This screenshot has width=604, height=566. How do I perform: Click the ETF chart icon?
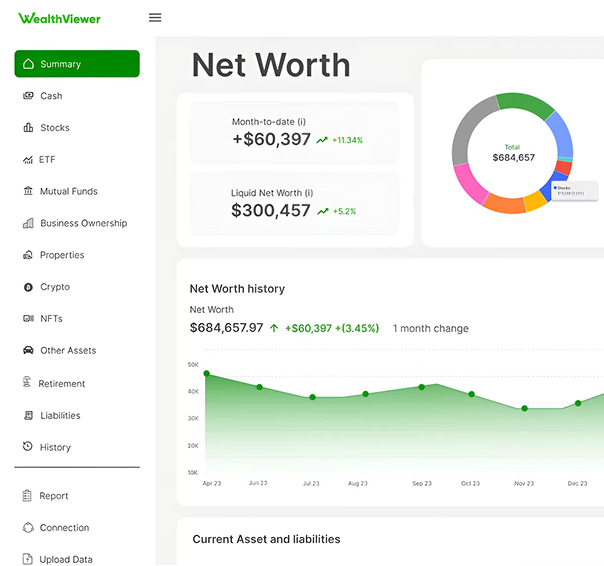(28, 160)
